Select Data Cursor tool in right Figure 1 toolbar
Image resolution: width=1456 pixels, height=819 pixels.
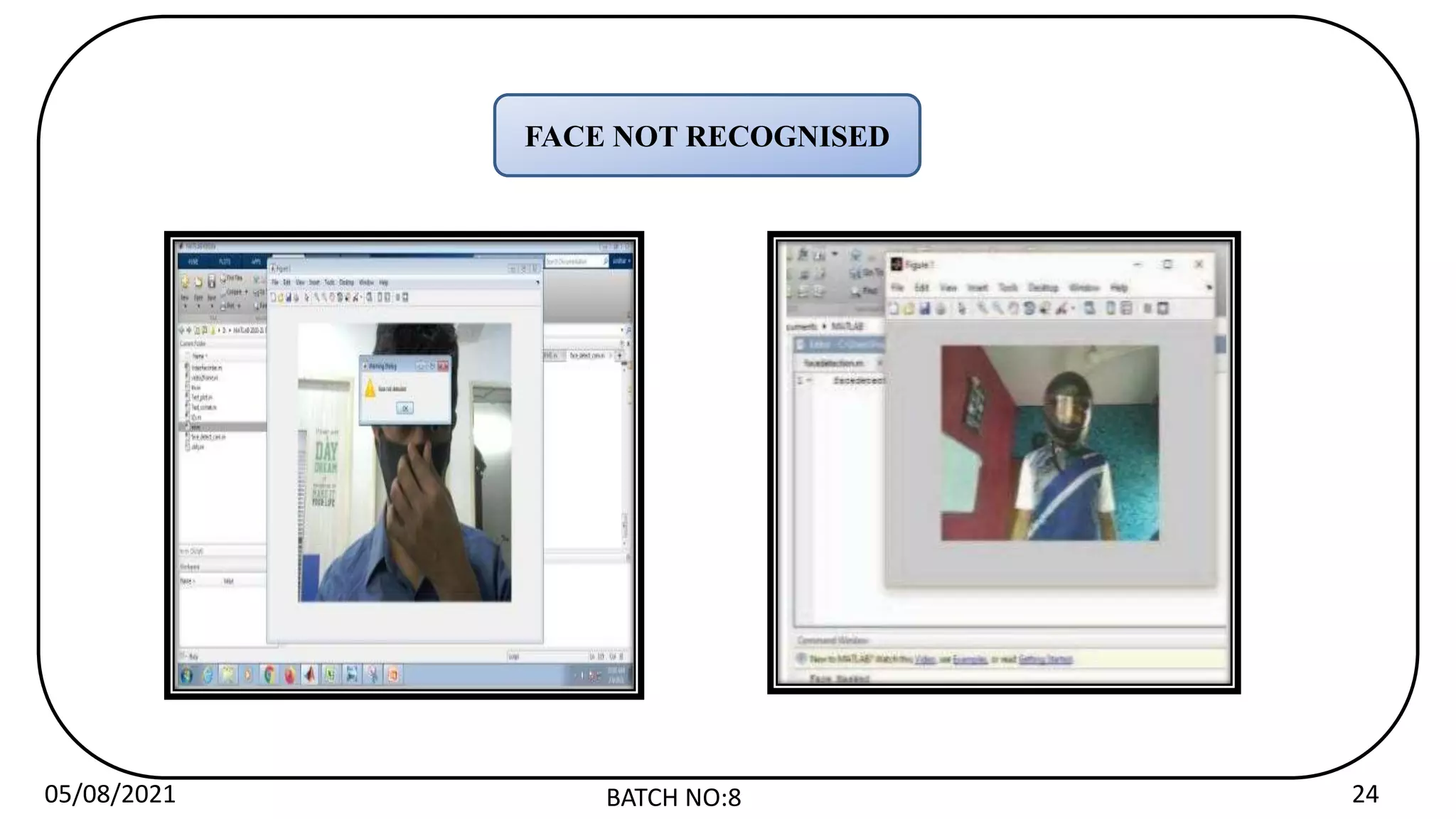pos(1044,309)
